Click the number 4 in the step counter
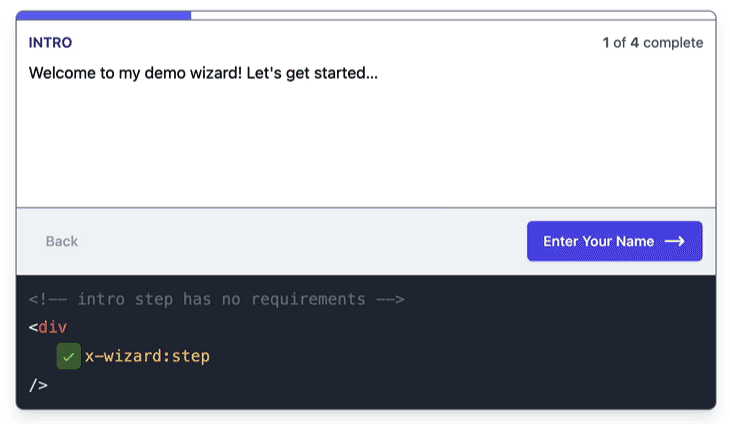The width and height of the screenshot is (730, 424). pos(634,43)
